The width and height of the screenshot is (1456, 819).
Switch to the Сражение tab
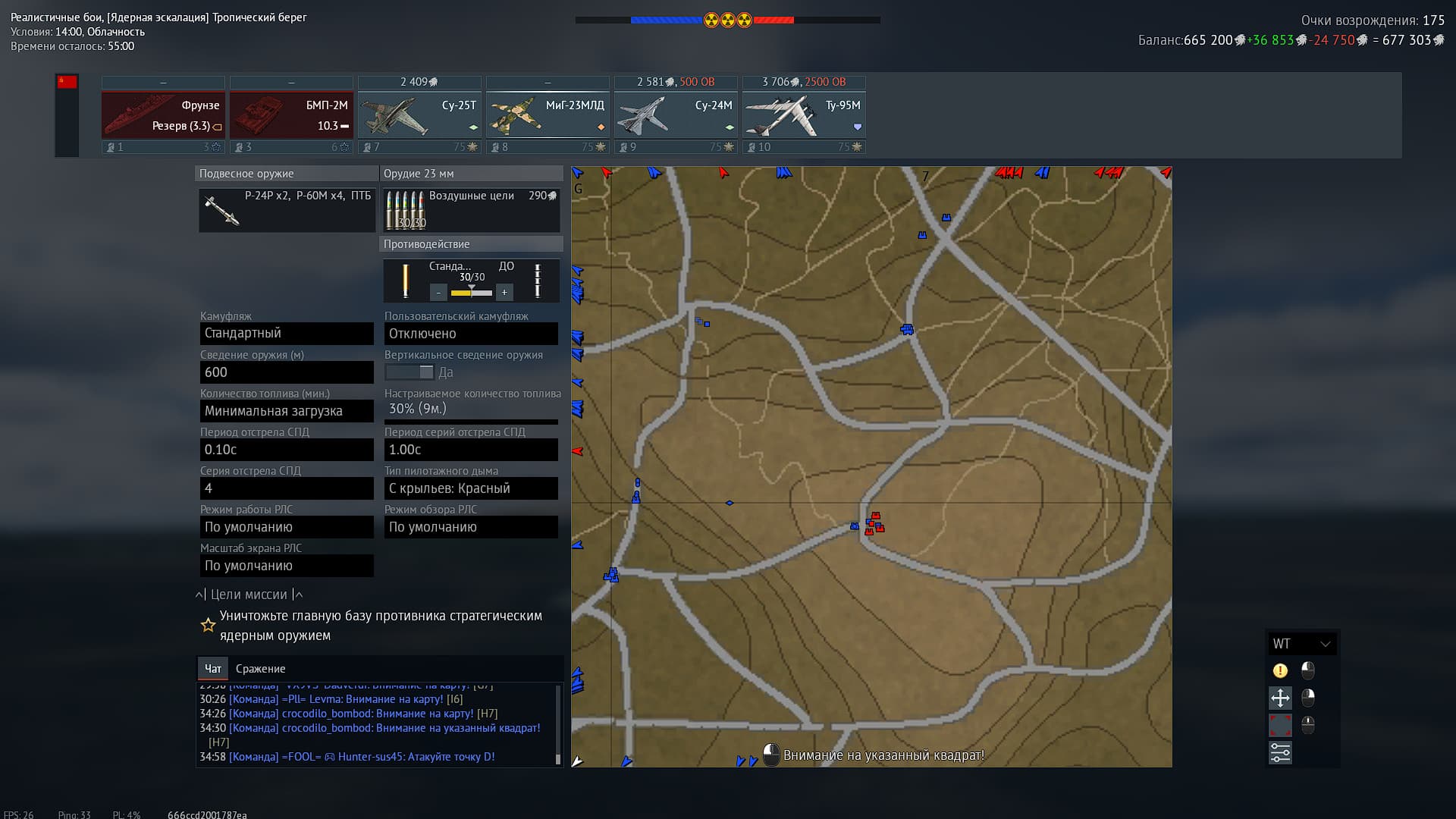point(260,669)
